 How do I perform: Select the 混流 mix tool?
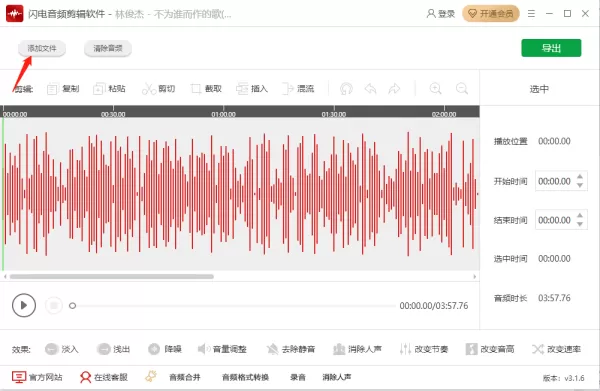click(x=298, y=89)
